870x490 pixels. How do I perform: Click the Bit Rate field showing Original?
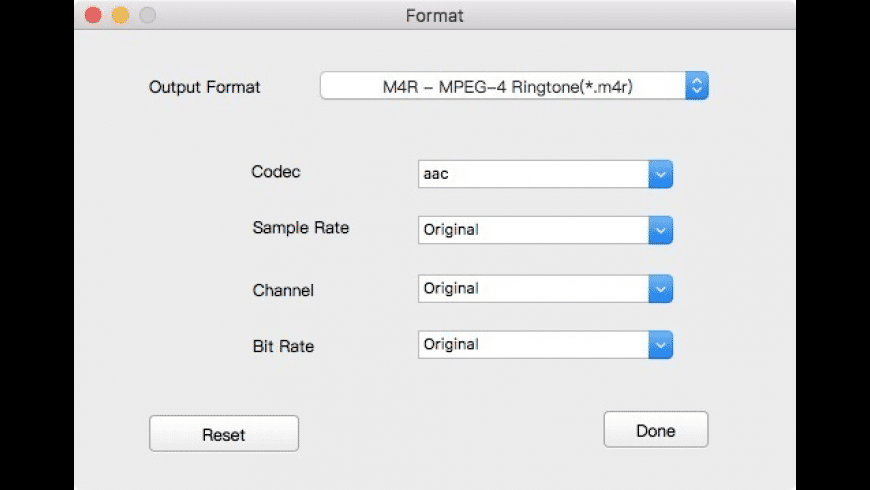point(533,345)
